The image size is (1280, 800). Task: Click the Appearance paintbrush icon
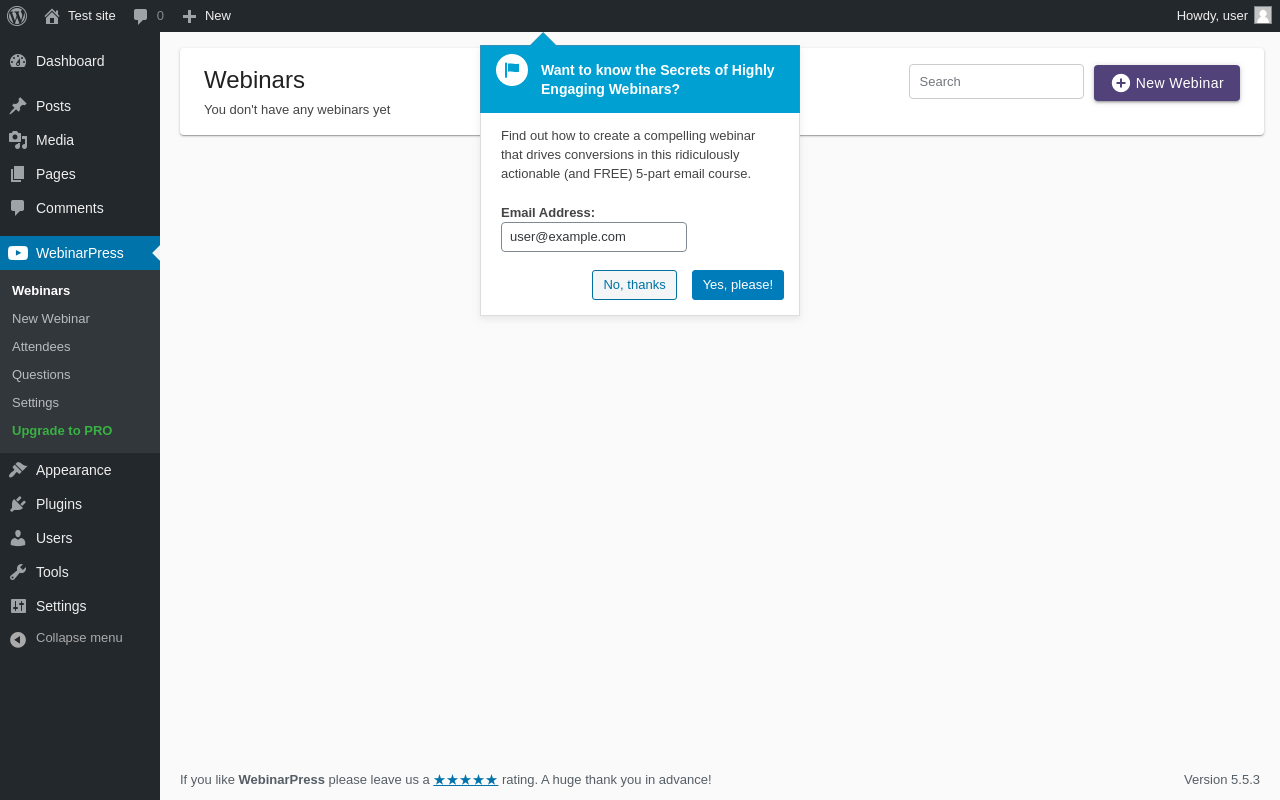(18, 470)
